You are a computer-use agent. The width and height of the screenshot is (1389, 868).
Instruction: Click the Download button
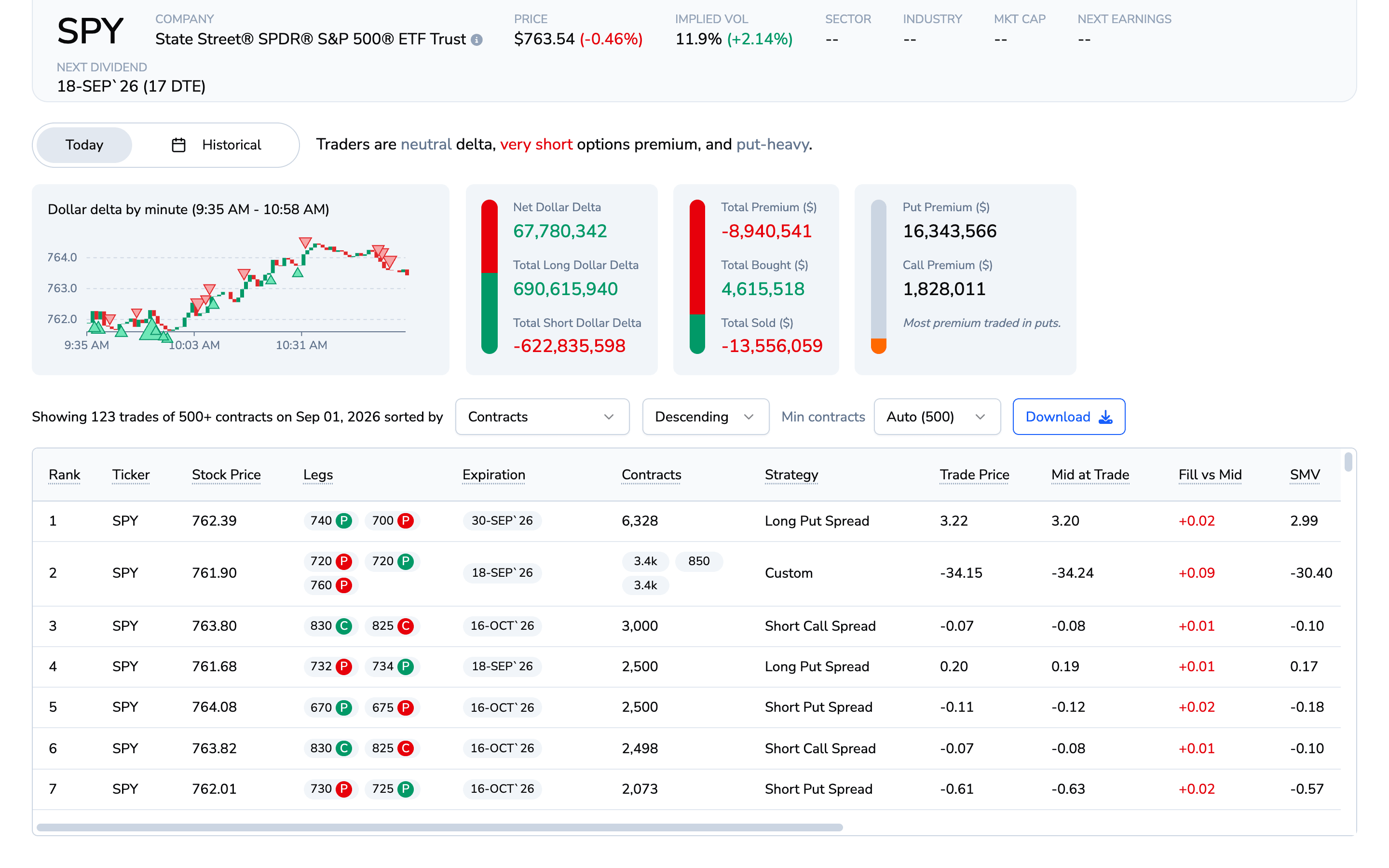point(1069,417)
